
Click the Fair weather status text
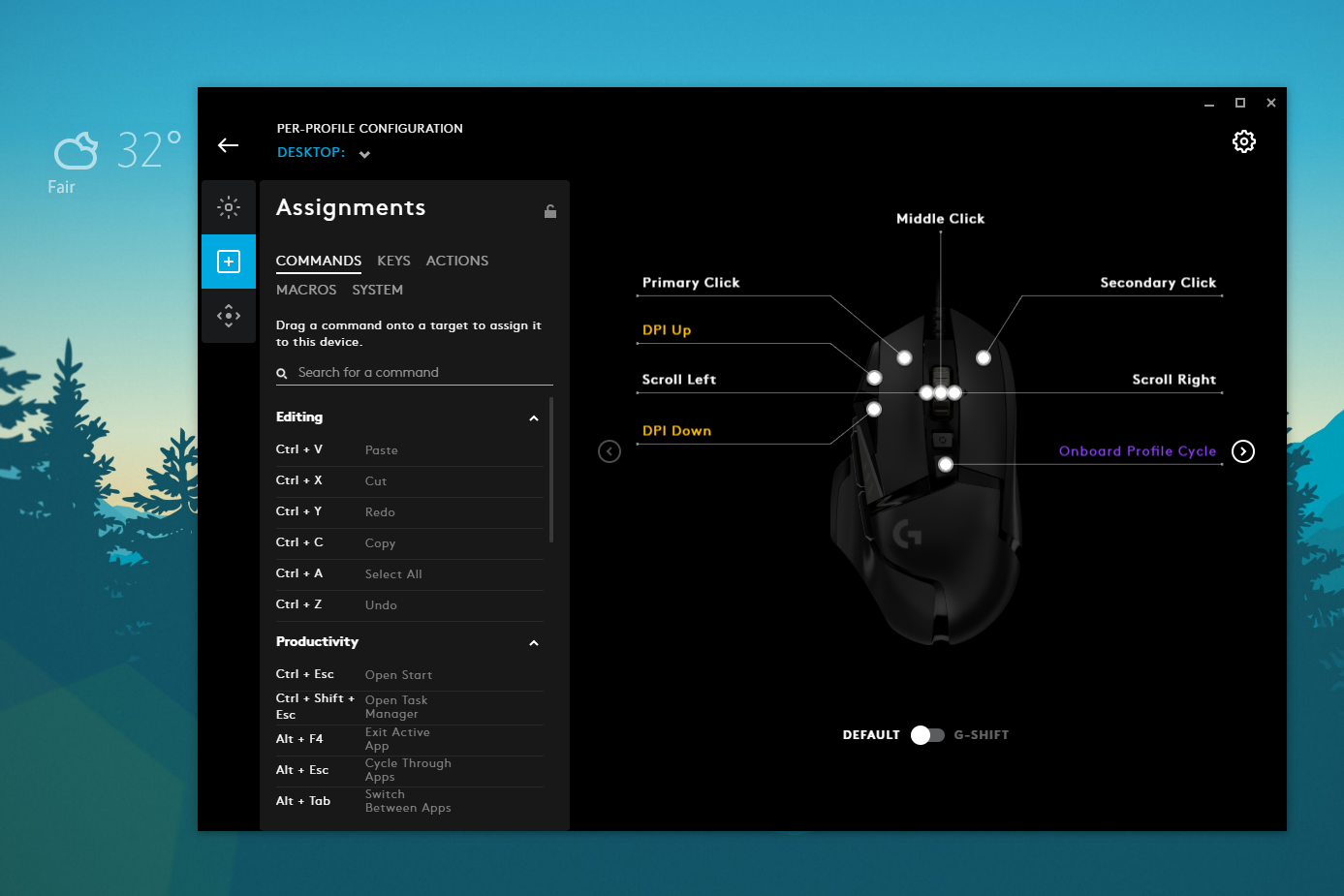(61, 187)
